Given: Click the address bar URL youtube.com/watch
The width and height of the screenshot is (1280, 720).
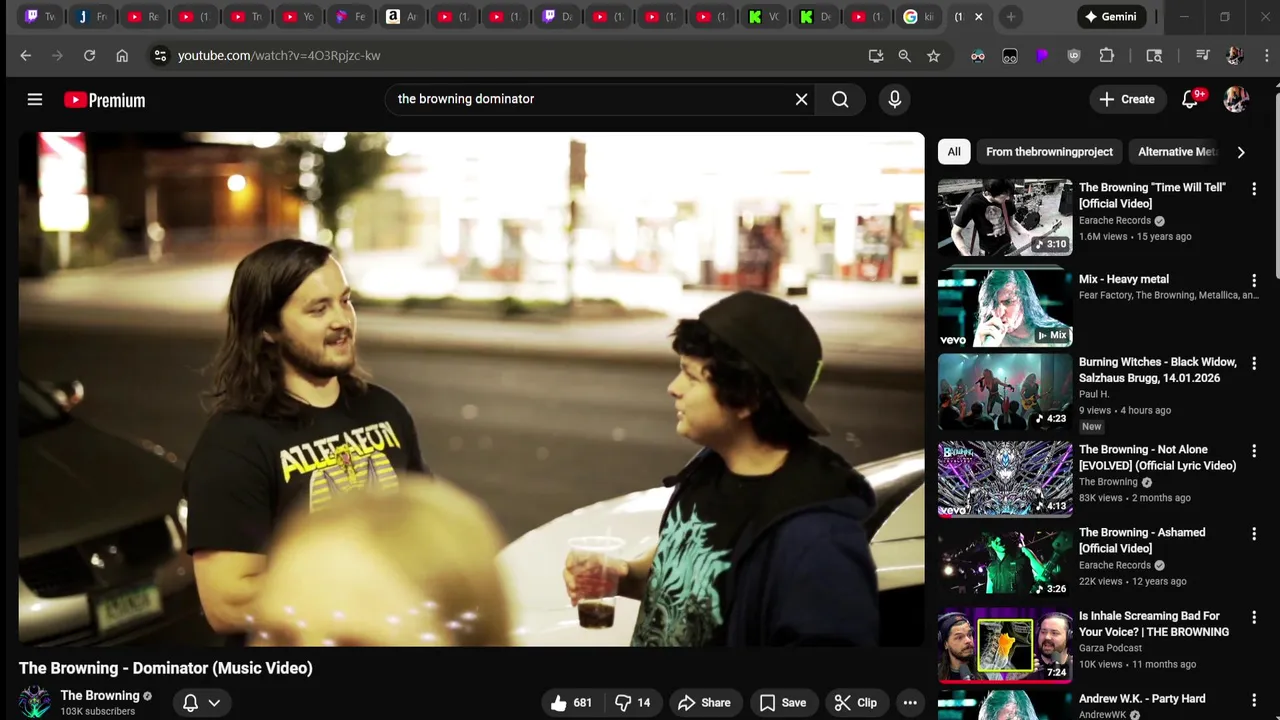Looking at the screenshot, I should click(279, 56).
